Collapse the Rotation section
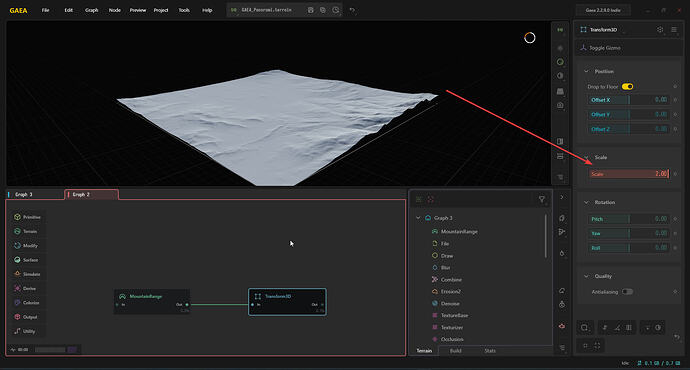690x370 pixels. pos(586,202)
